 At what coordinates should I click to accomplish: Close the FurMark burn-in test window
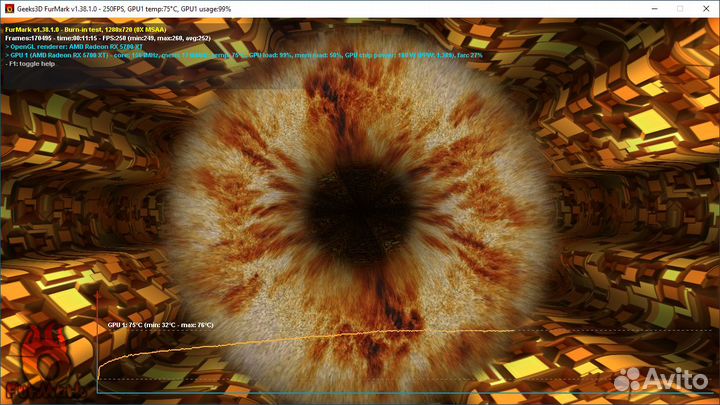[x=701, y=7]
